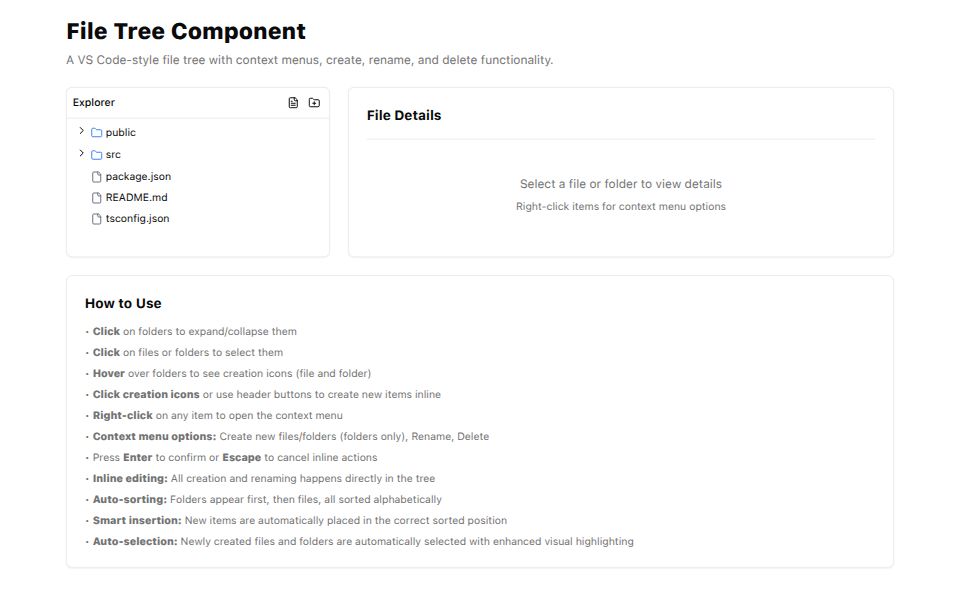960x600 pixels.
Task: Click the new folder icon in Explorer header
Action: (314, 103)
